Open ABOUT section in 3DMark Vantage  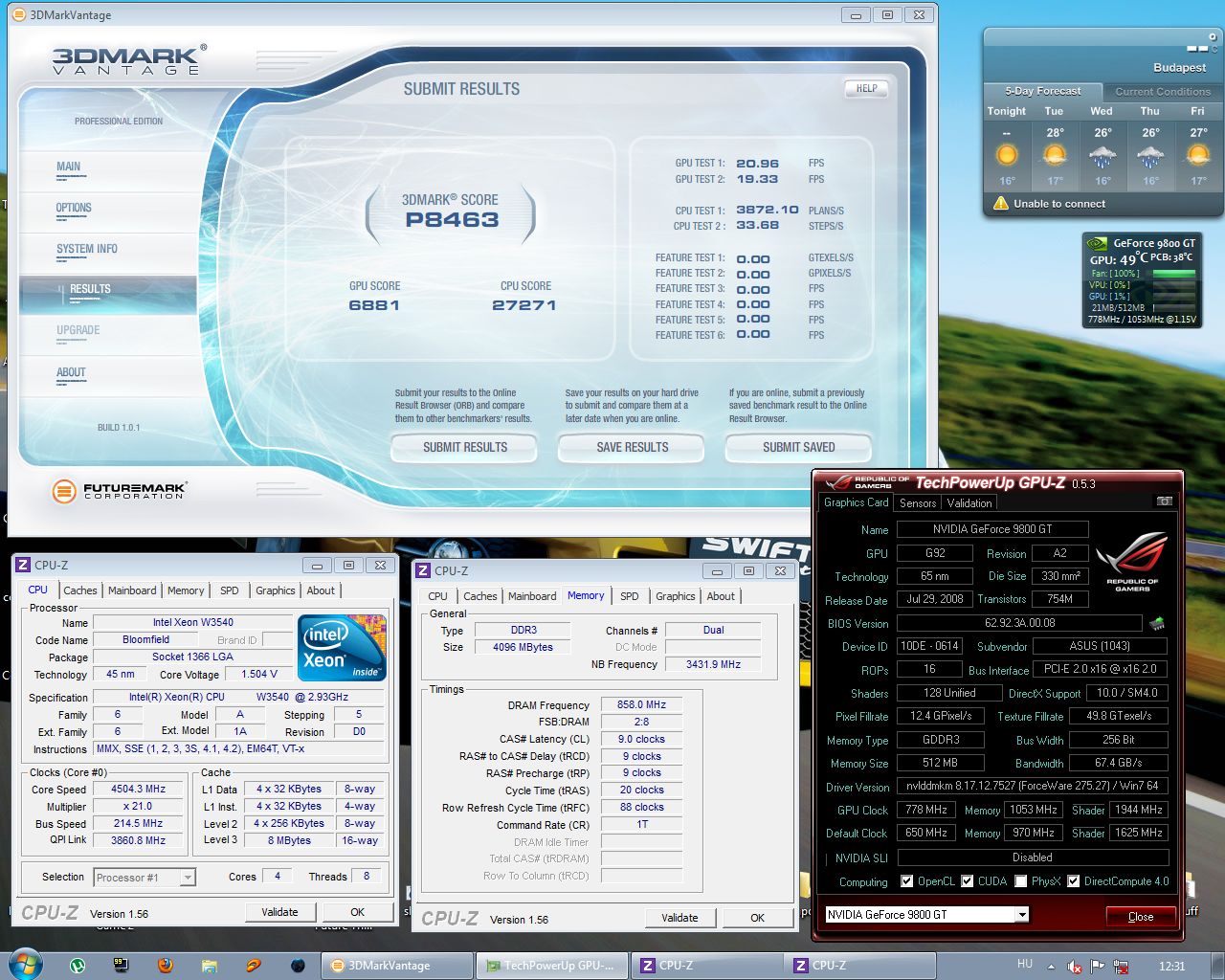click(x=71, y=372)
